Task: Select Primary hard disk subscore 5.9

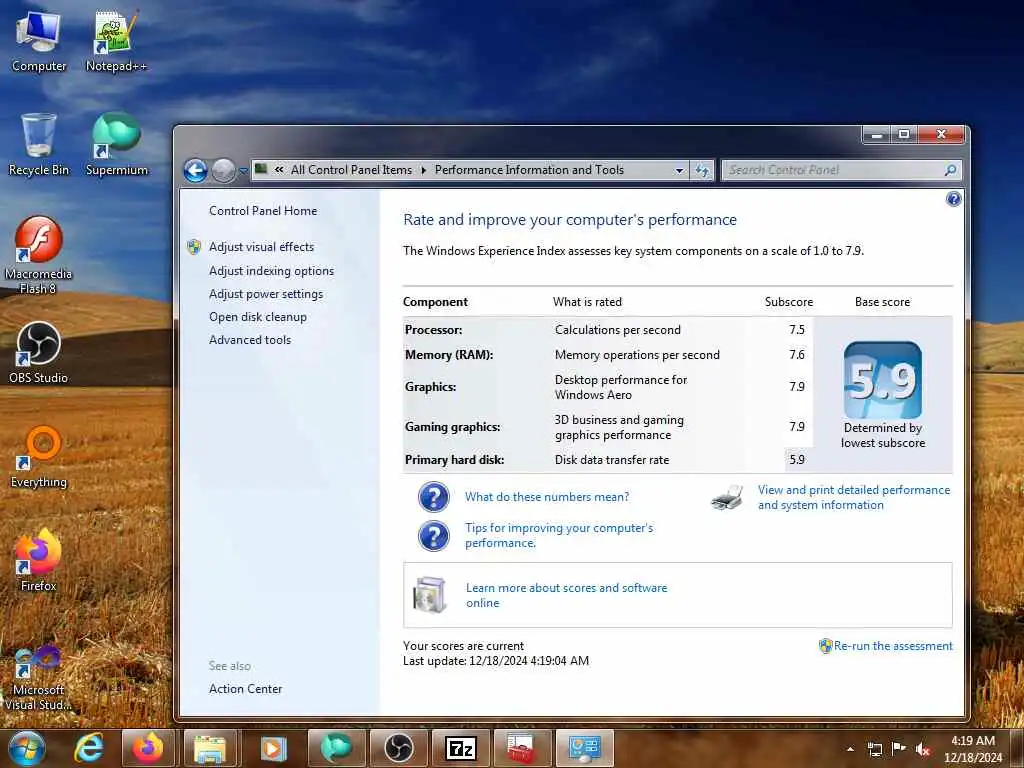Action: (x=797, y=460)
